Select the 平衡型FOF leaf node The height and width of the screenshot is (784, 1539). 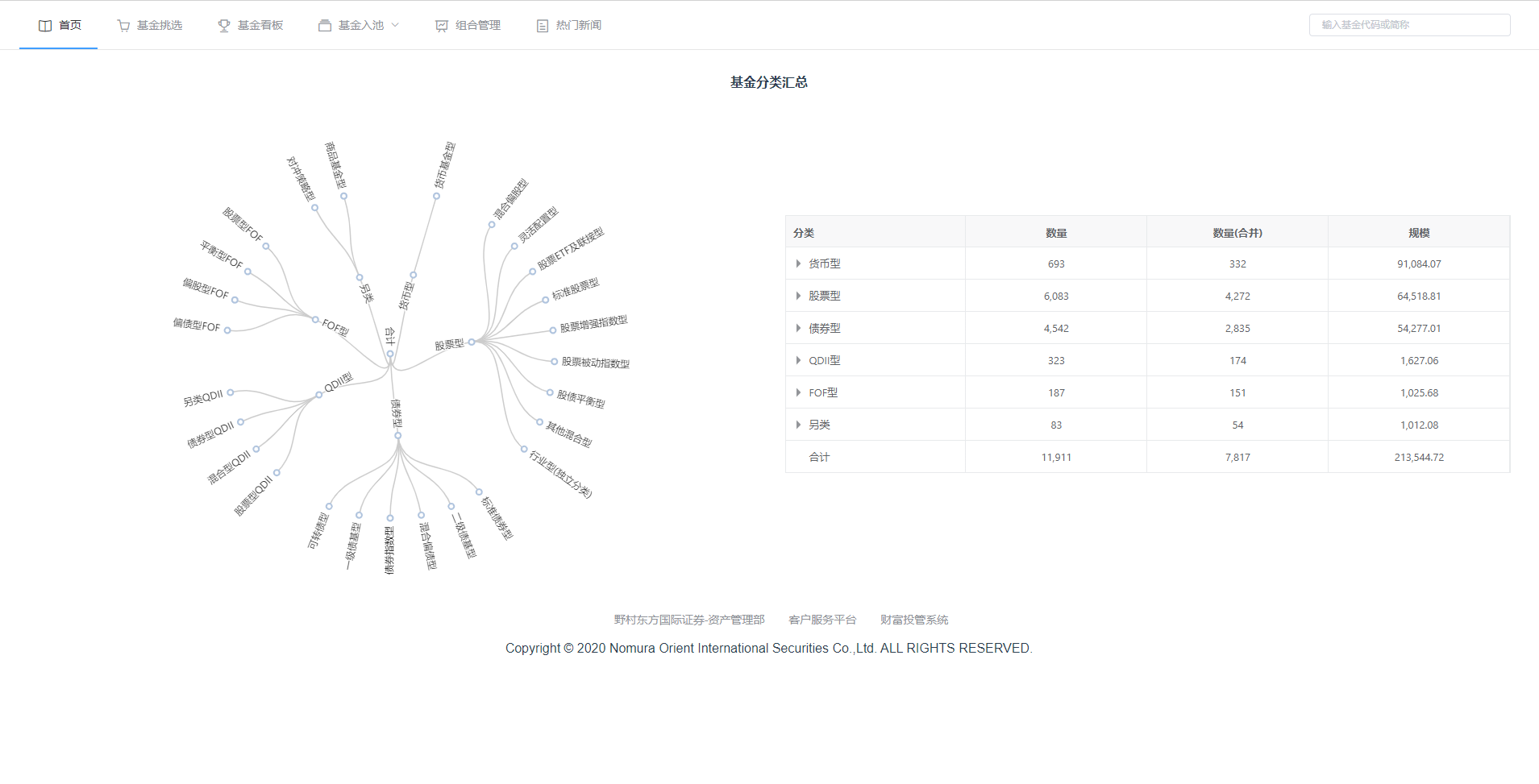coord(247,272)
